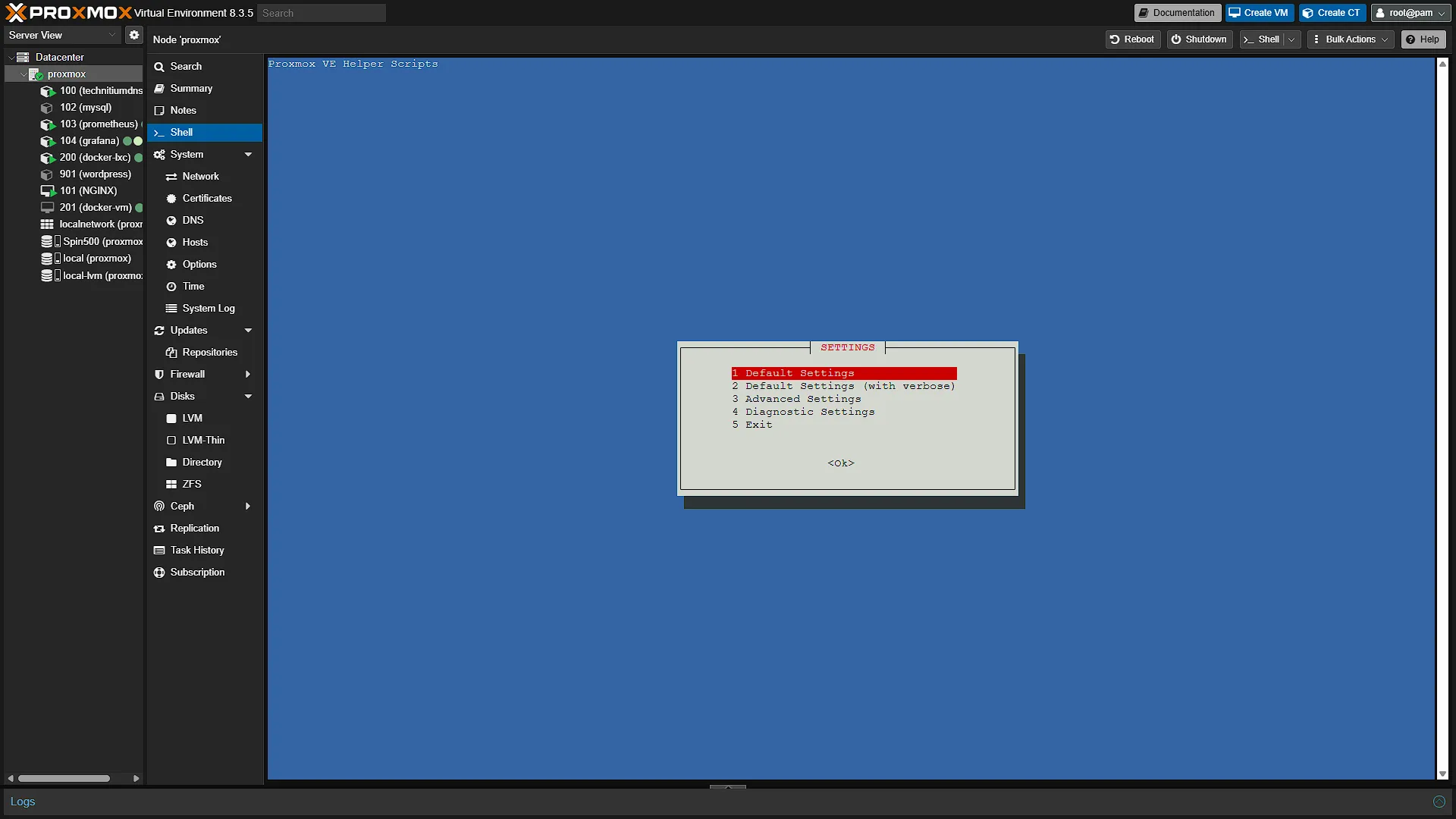1456x819 pixels.
Task: Choose Exit option in SETTINGS dialog
Action: tap(752, 425)
